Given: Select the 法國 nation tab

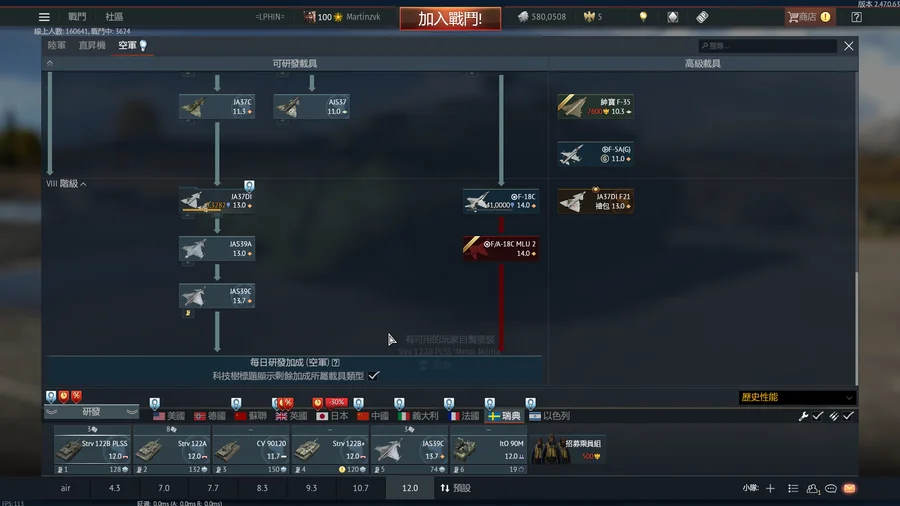Looking at the screenshot, I should click(463, 416).
